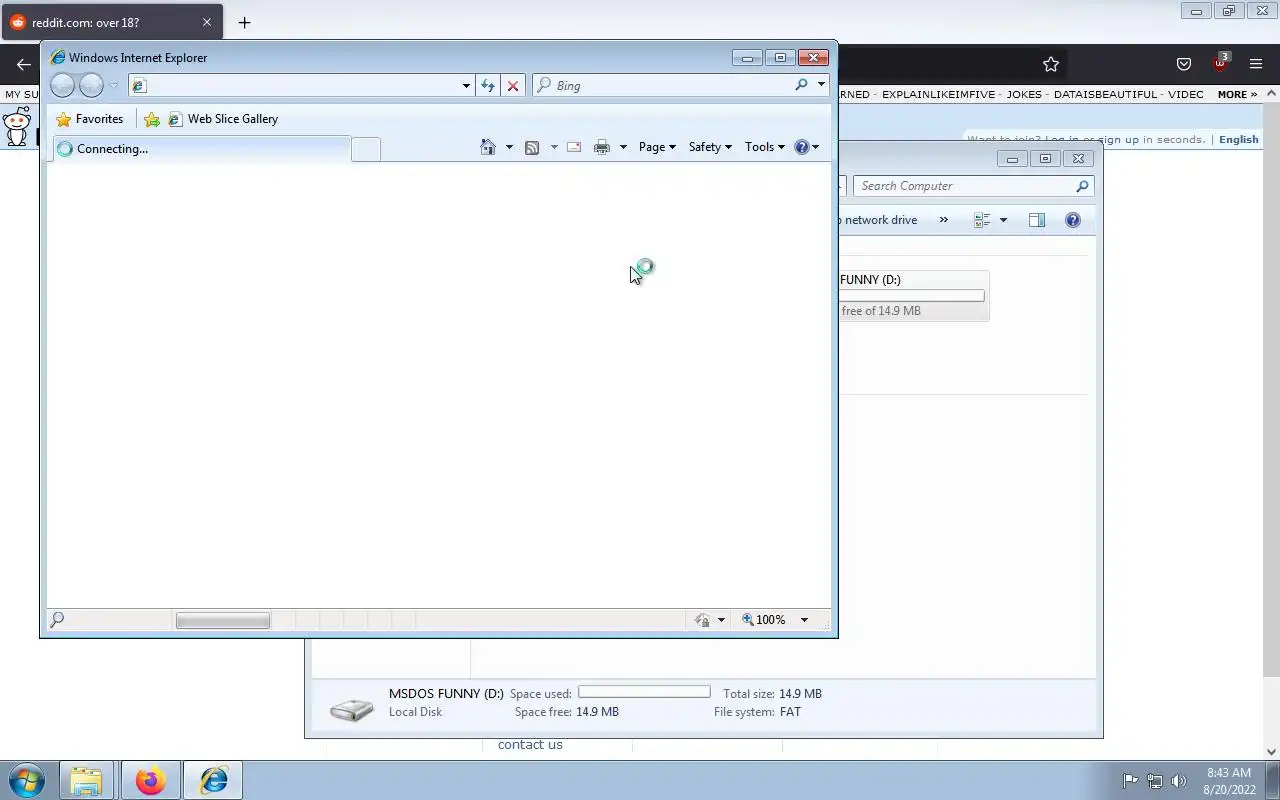The width and height of the screenshot is (1280, 800).
Task: Click the EXPLAINLIKEIMFIVE subreddit link
Action: [x=939, y=94]
